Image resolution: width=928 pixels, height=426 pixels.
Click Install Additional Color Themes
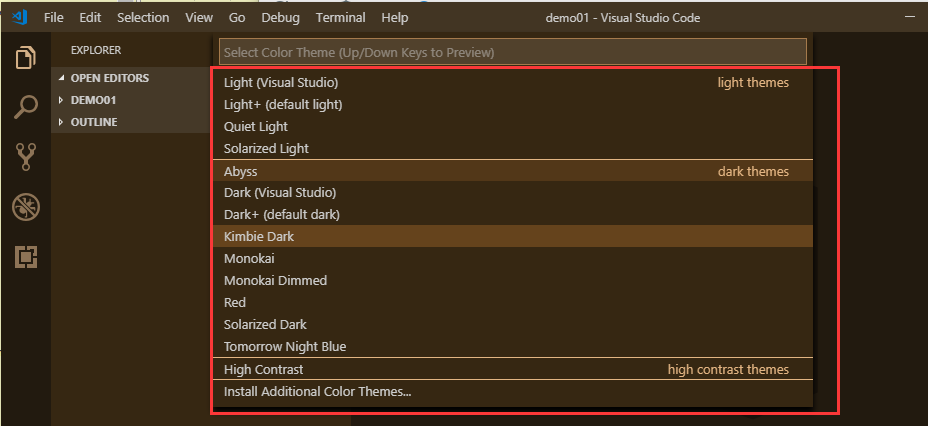point(317,392)
